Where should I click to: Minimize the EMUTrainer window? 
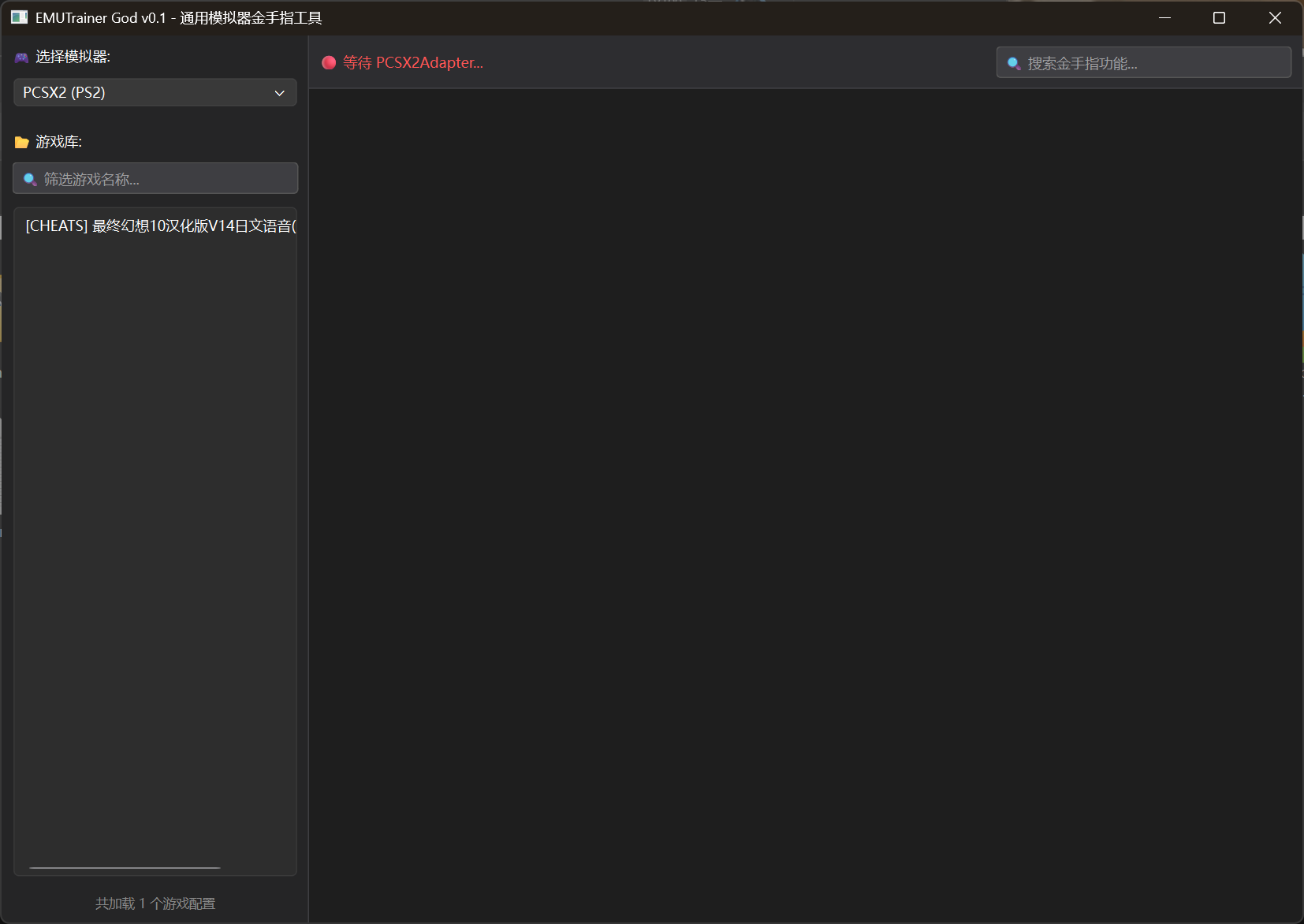(x=1164, y=17)
